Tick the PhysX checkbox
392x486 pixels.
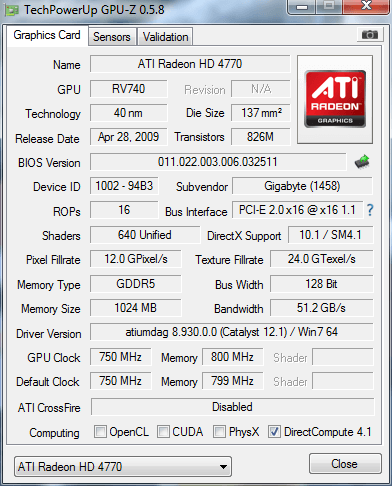[219, 431]
